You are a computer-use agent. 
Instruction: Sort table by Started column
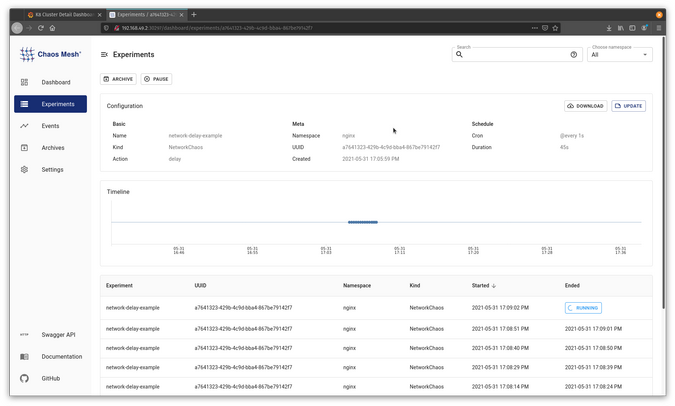pyautogui.click(x=484, y=286)
